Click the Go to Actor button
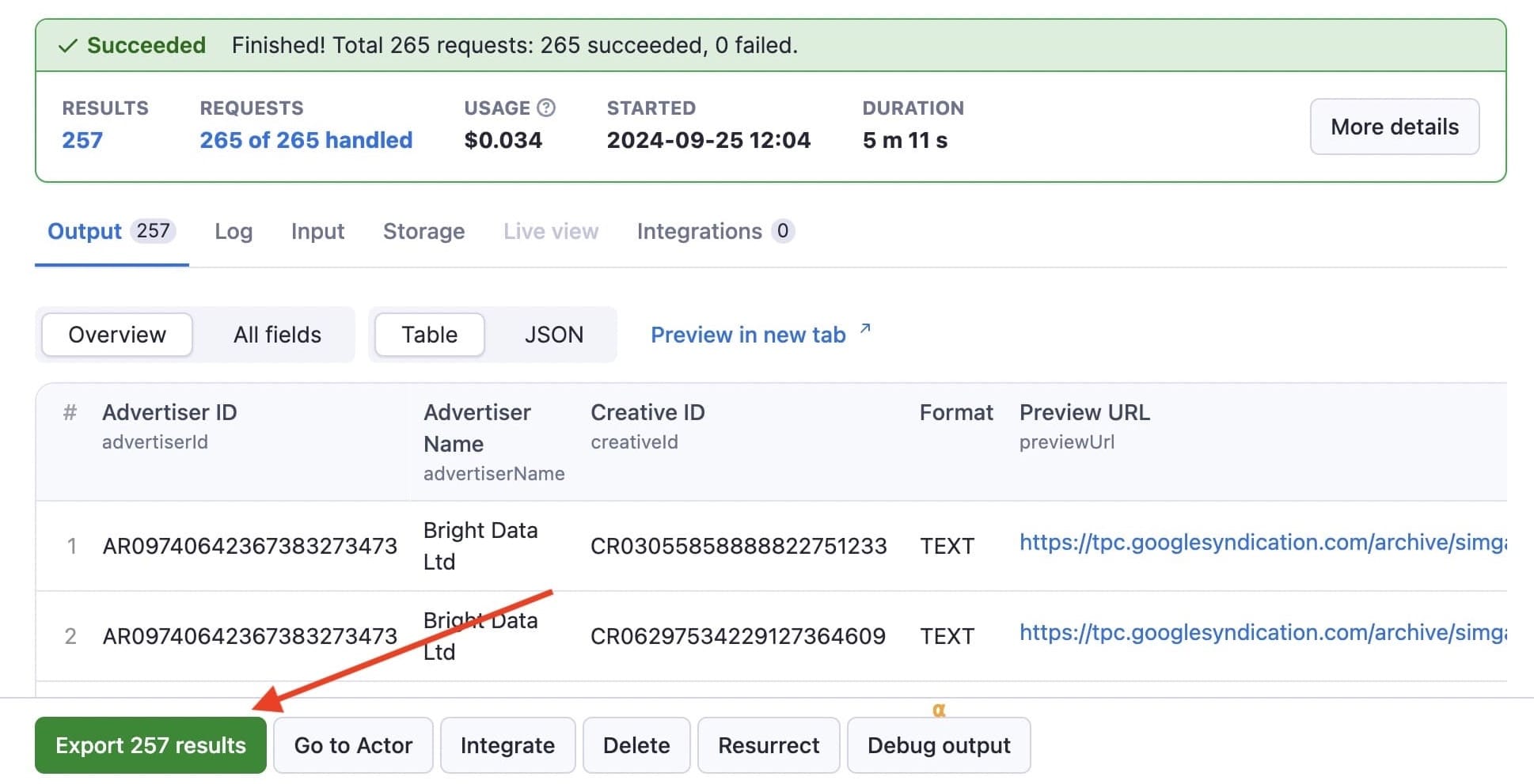The width and height of the screenshot is (1534, 784). 353,744
